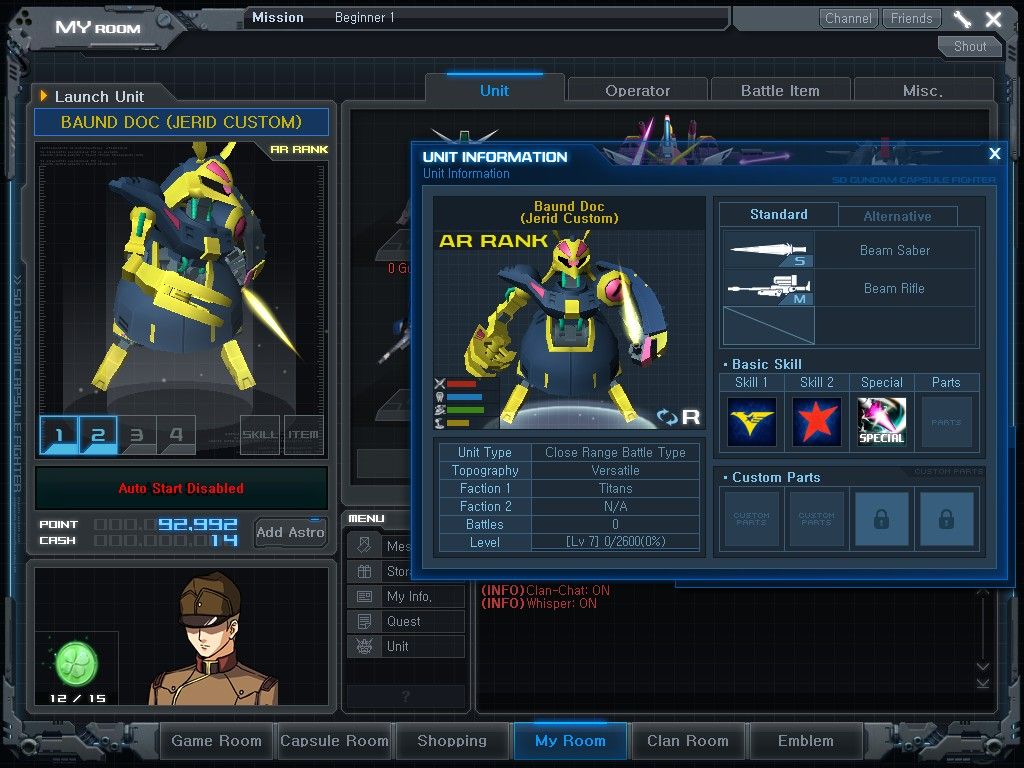This screenshot has height=768, width=1024.
Task: Click the Quest menu icon
Action: click(364, 621)
